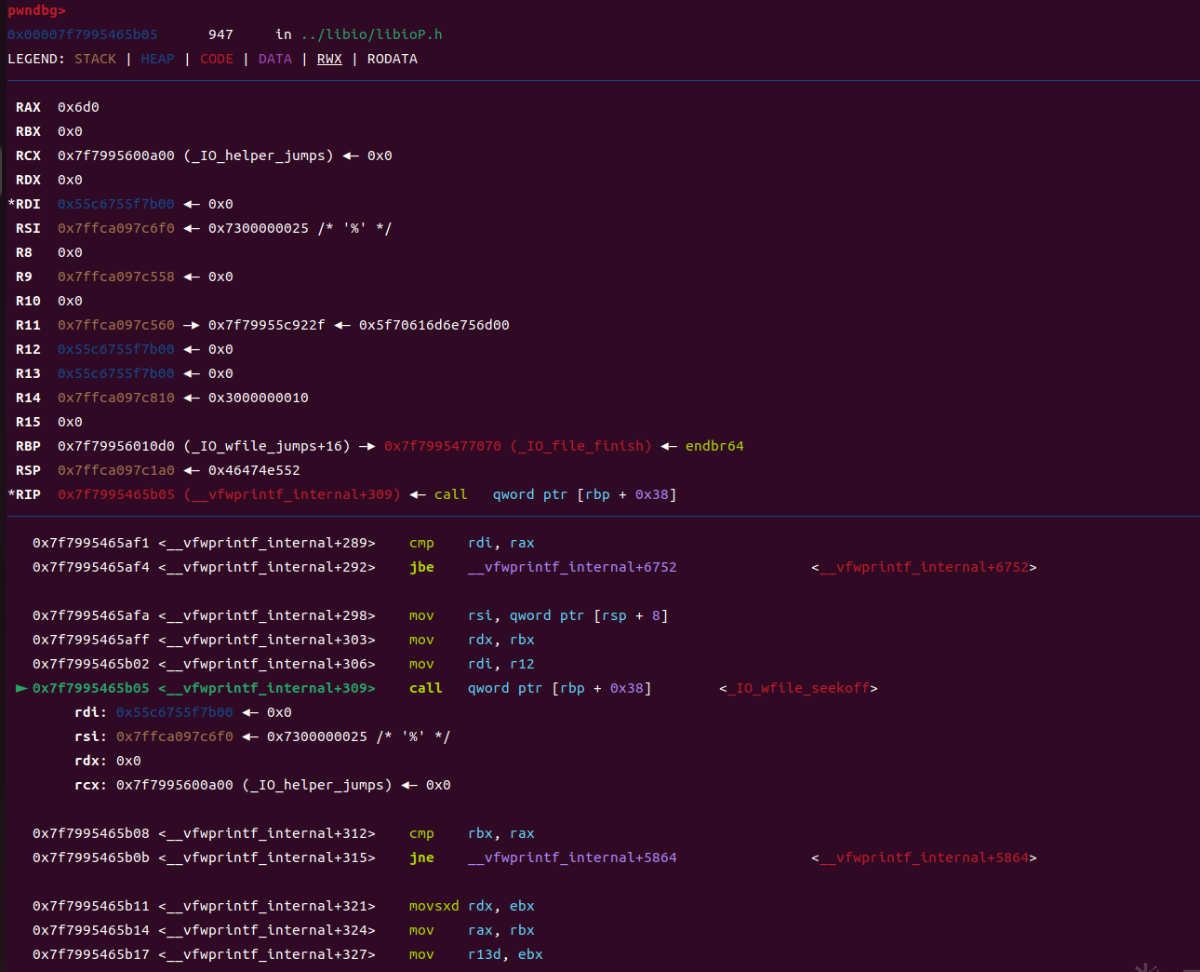Select the HEAP label in the legend
Screen dimensions: 1200x972
point(157,59)
